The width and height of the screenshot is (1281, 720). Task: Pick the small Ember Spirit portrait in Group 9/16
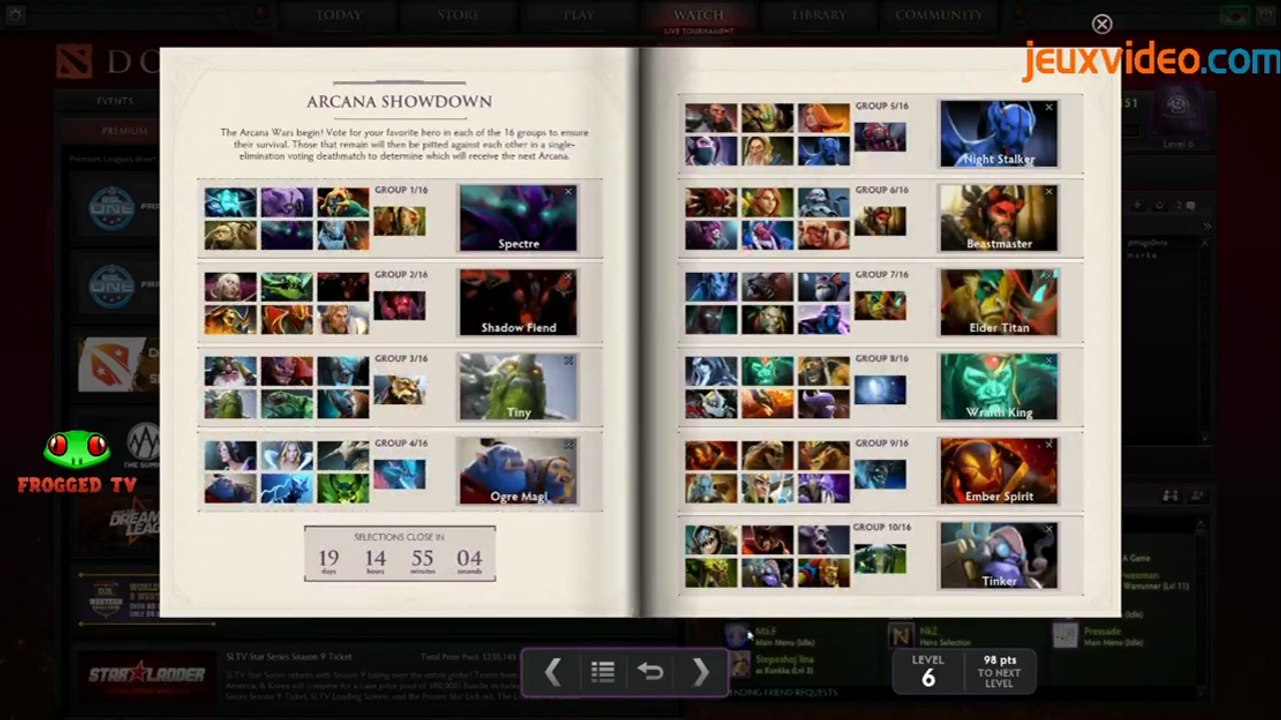[711, 456]
